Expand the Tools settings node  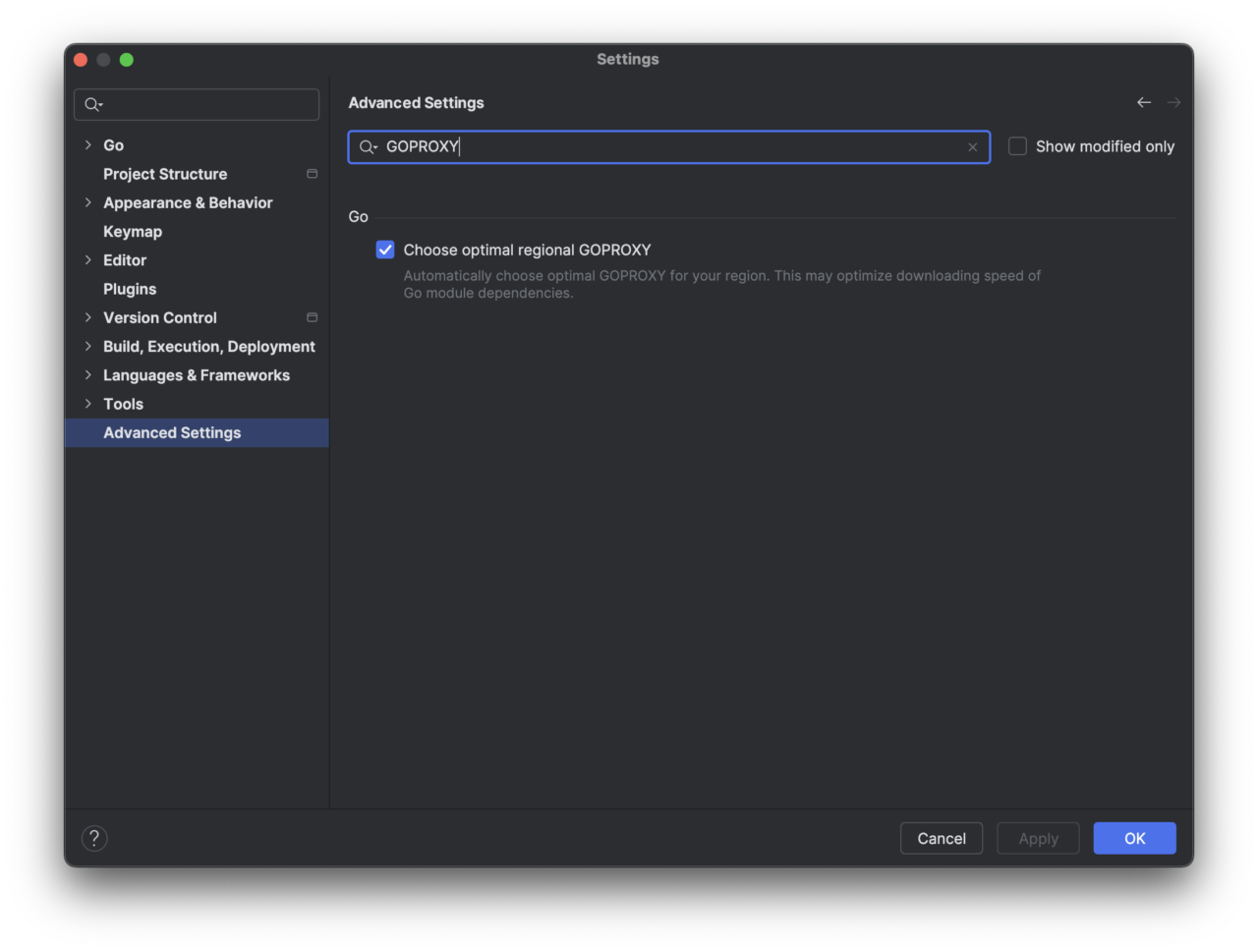coord(88,404)
